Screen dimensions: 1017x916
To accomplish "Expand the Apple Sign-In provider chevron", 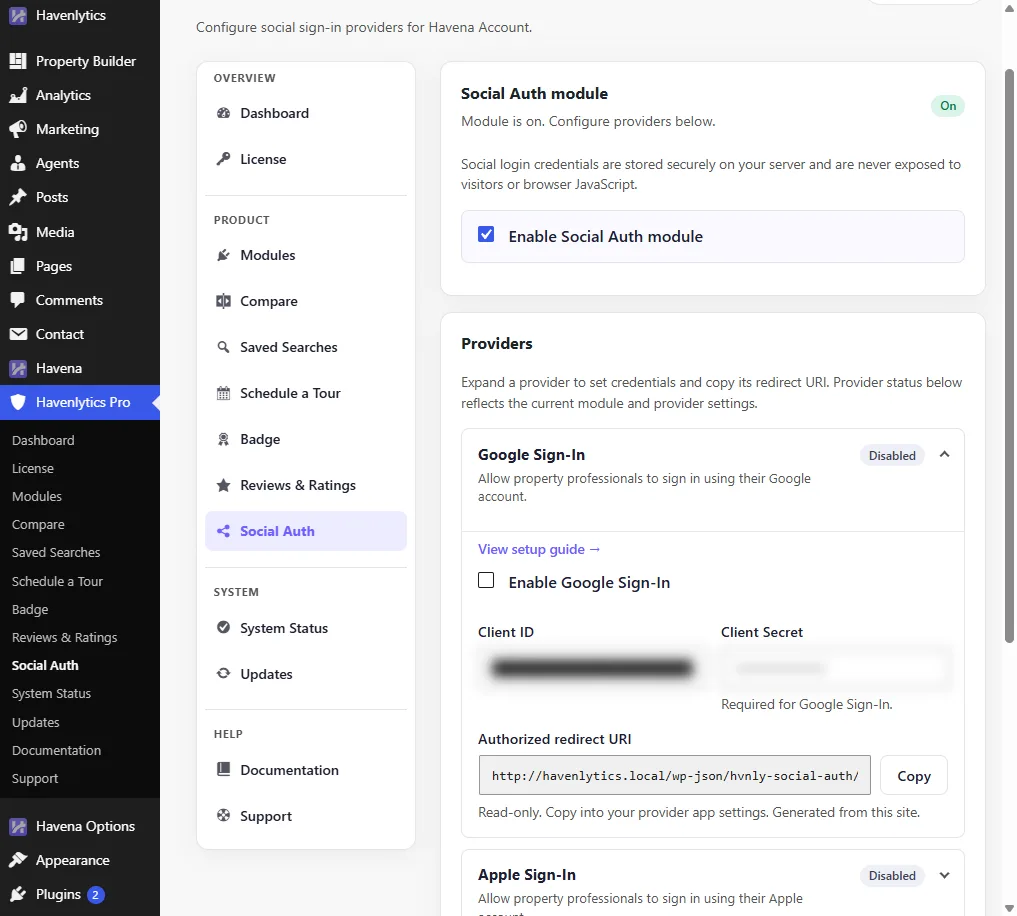I will pyautogui.click(x=944, y=875).
